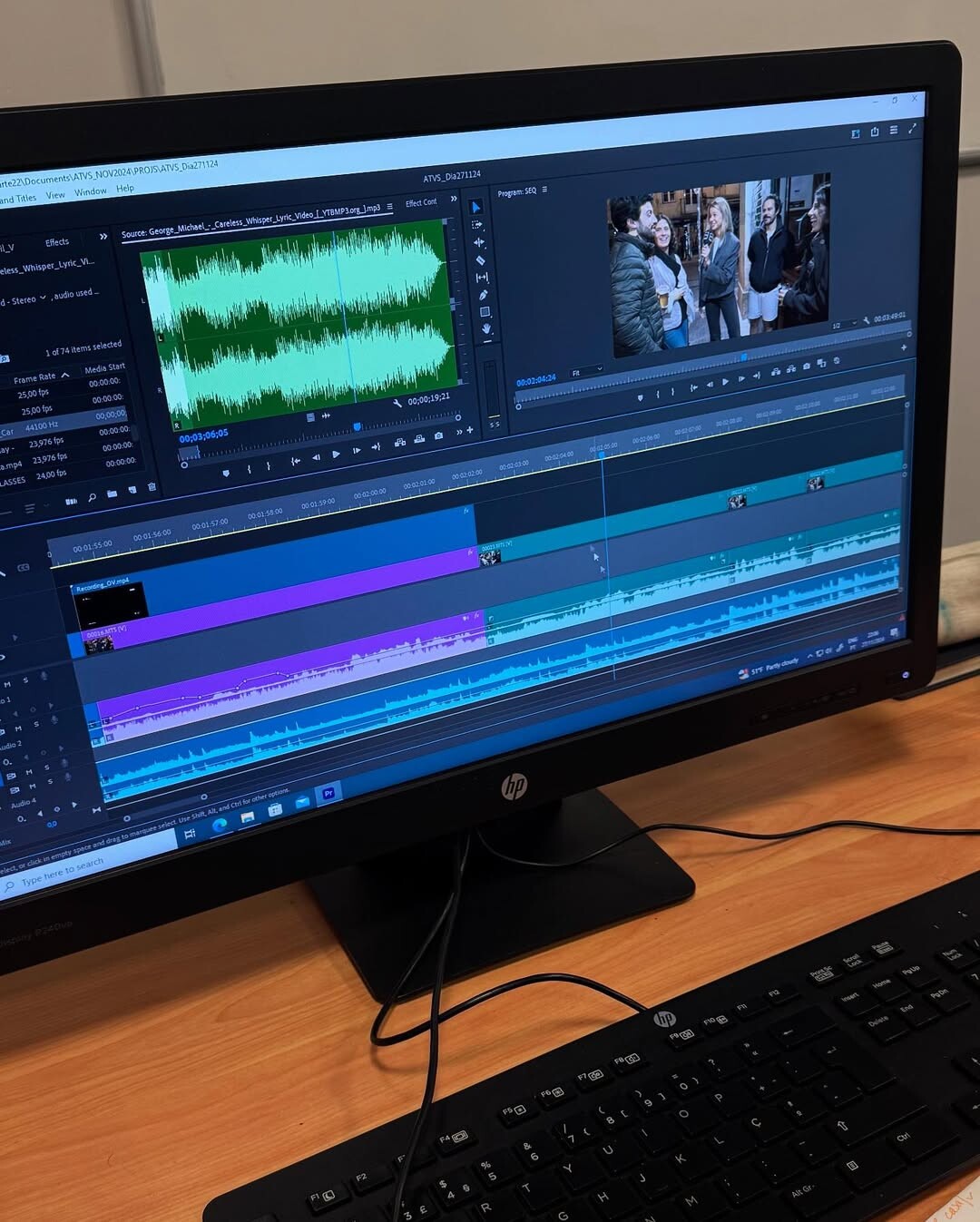Image resolution: width=980 pixels, height=1222 pixels.
Task: Add marker in Source monitor
Action: pos(226,473)
